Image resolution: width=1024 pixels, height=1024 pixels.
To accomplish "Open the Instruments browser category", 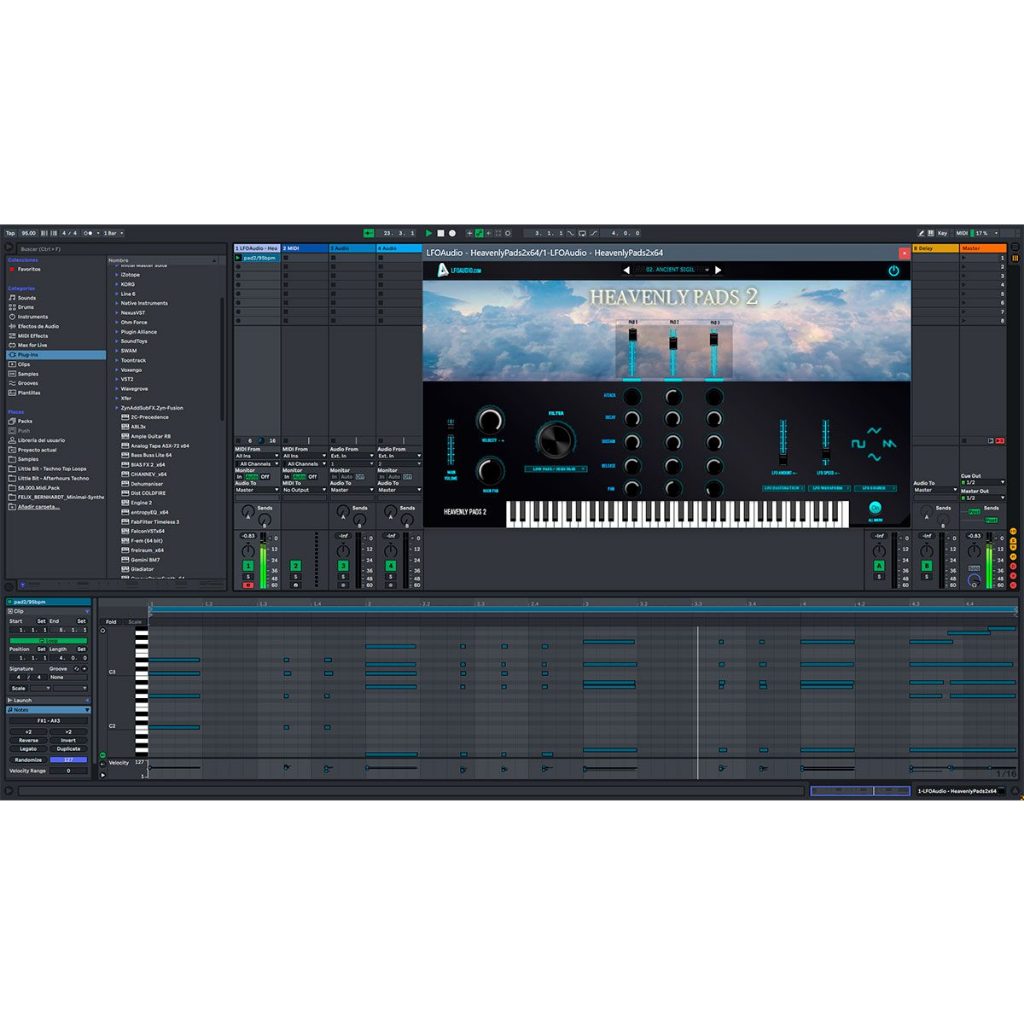I will point(33,317).
